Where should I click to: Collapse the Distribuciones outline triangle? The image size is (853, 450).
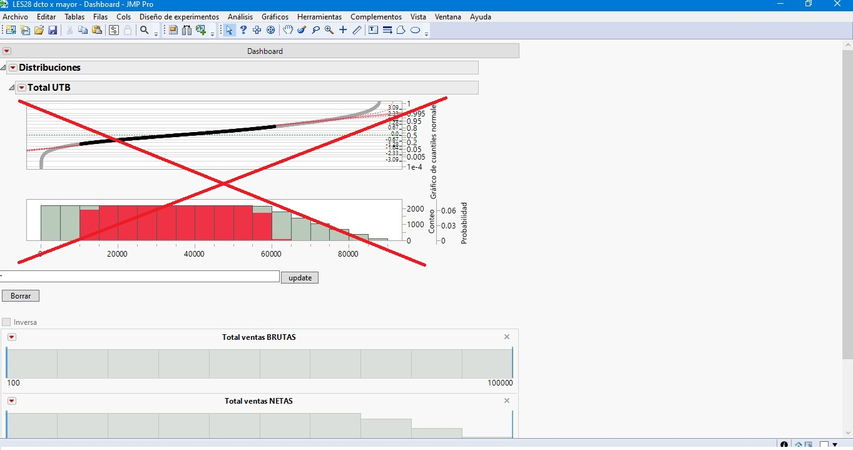coord(3,68)
